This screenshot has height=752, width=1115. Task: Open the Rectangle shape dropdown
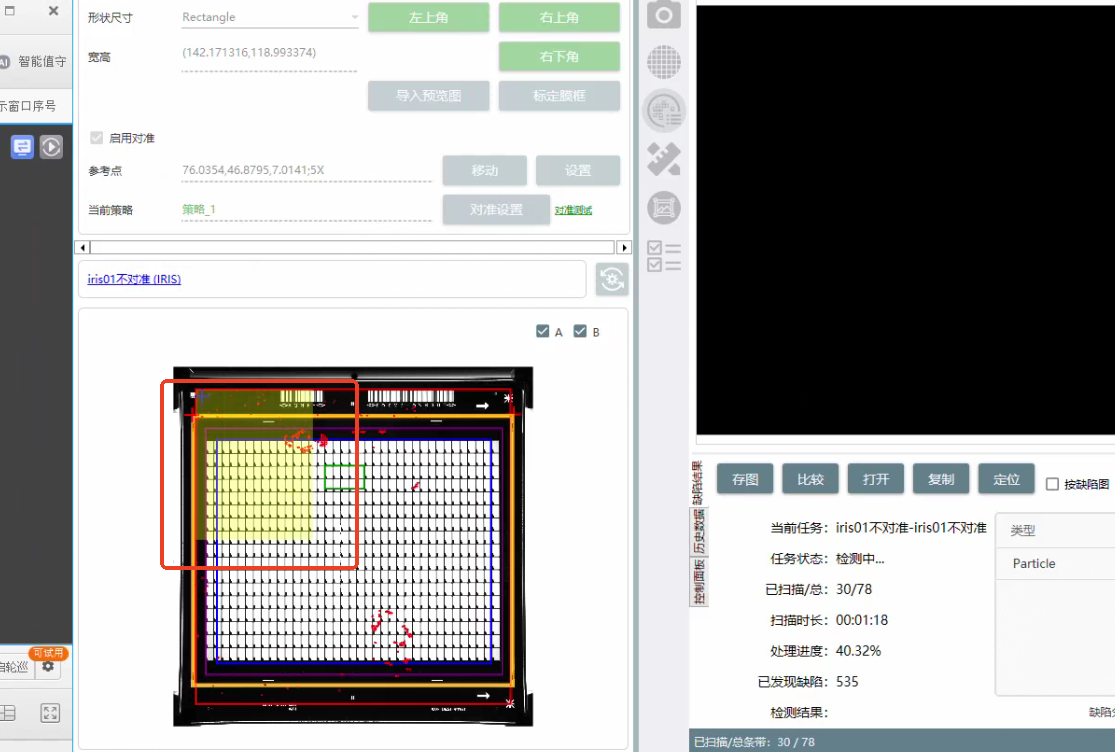pyautogui.click(x=354, y=18)
